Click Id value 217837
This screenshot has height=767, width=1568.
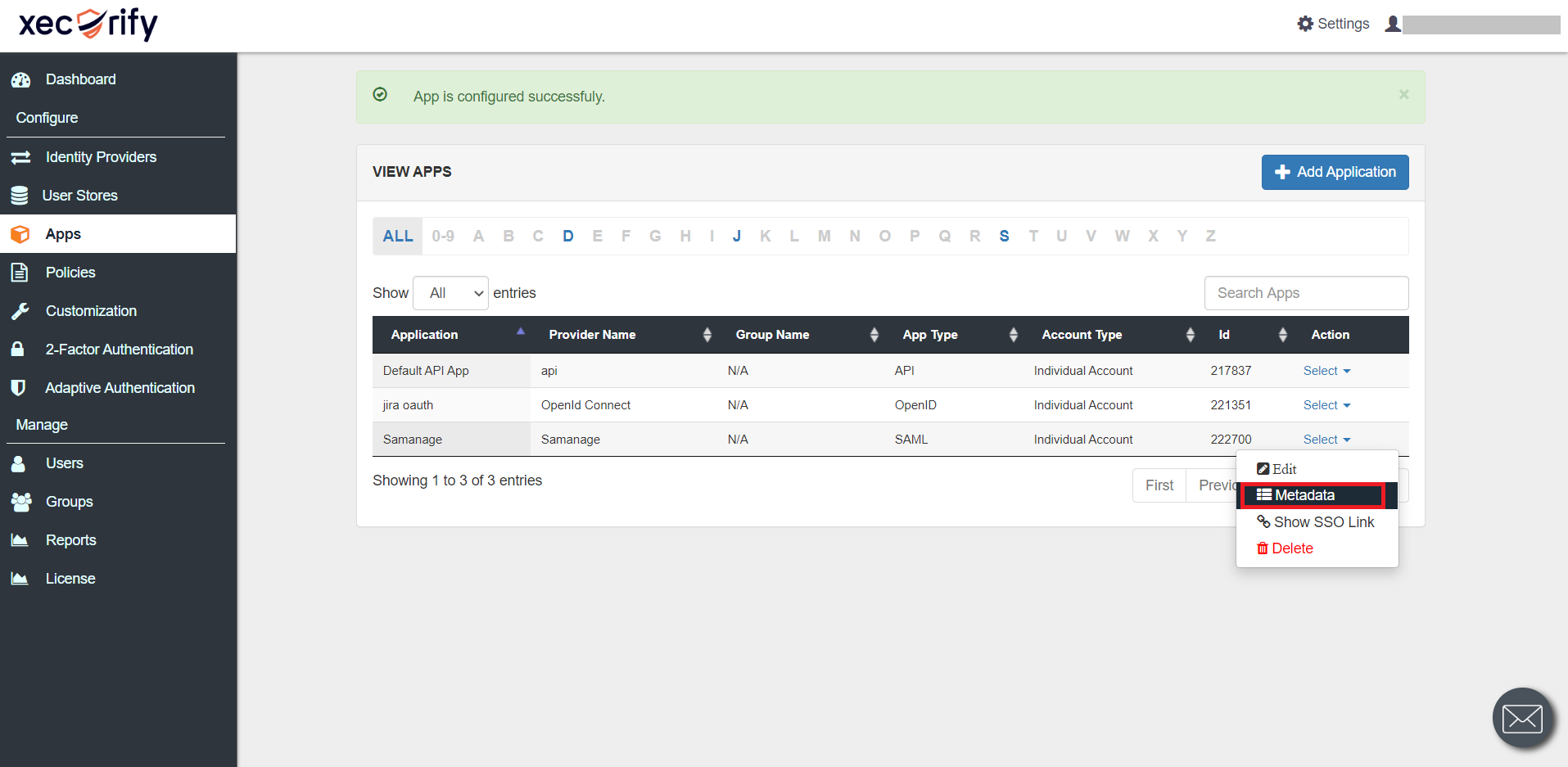point(1231,371)
